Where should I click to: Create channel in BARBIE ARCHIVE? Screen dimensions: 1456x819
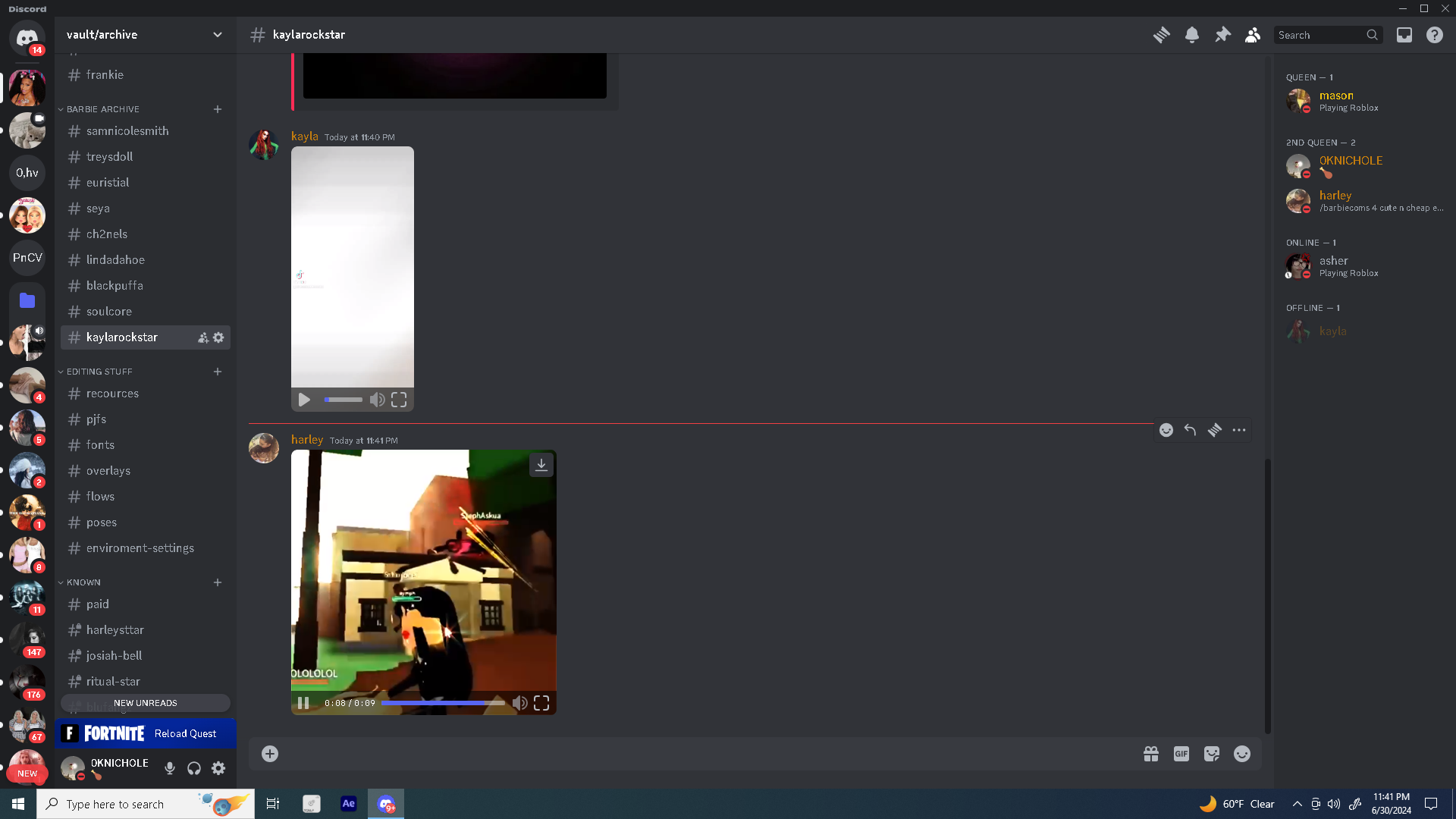point(218,109)
